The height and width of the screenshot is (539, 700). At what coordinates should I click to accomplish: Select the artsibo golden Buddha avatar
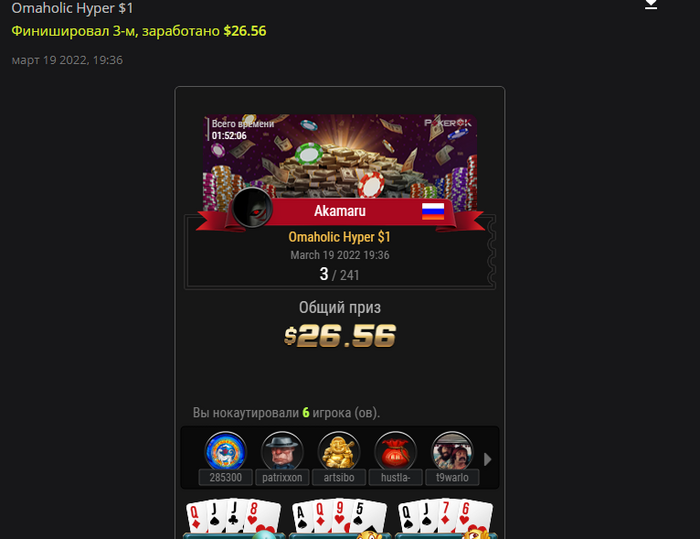pyautogui.click(x=339, y=451)
